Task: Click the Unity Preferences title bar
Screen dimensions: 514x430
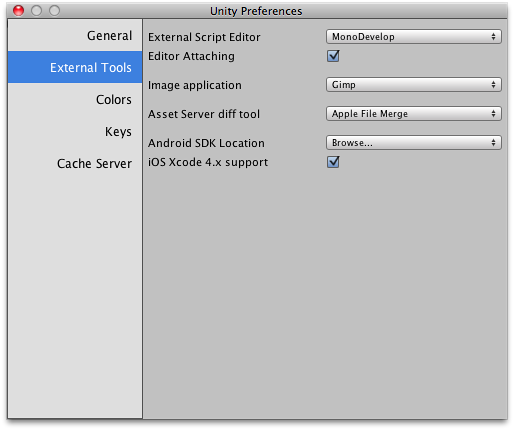Action: pyautogui.click(x=256, y=11)
